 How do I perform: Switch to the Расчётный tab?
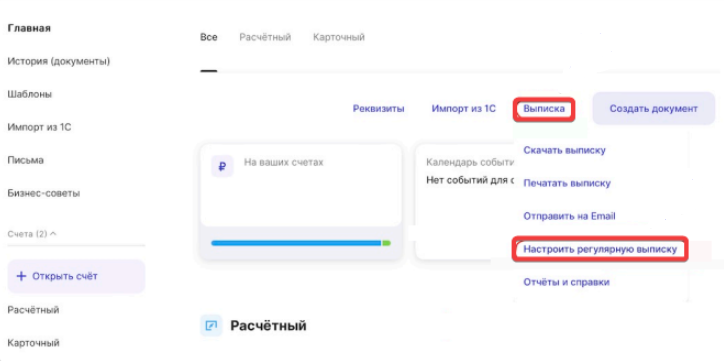click(265, 37)
